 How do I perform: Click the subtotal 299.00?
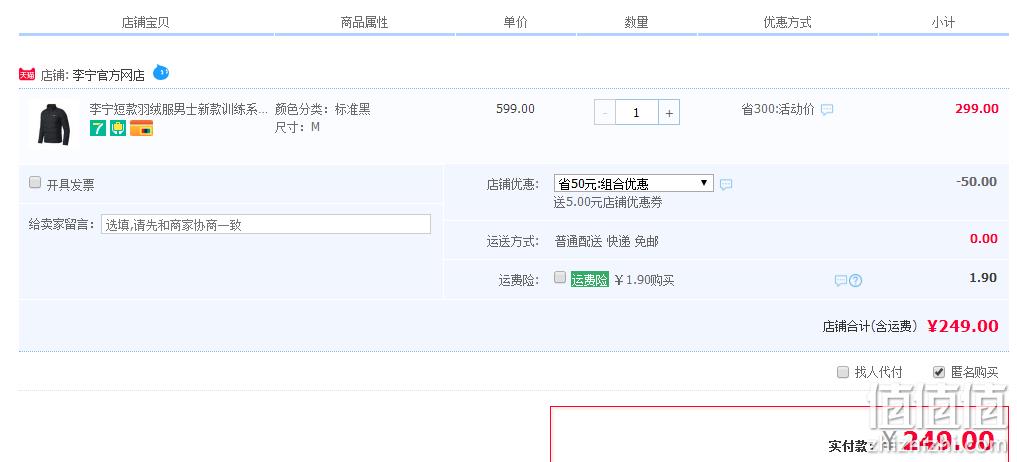click(977, 109)
